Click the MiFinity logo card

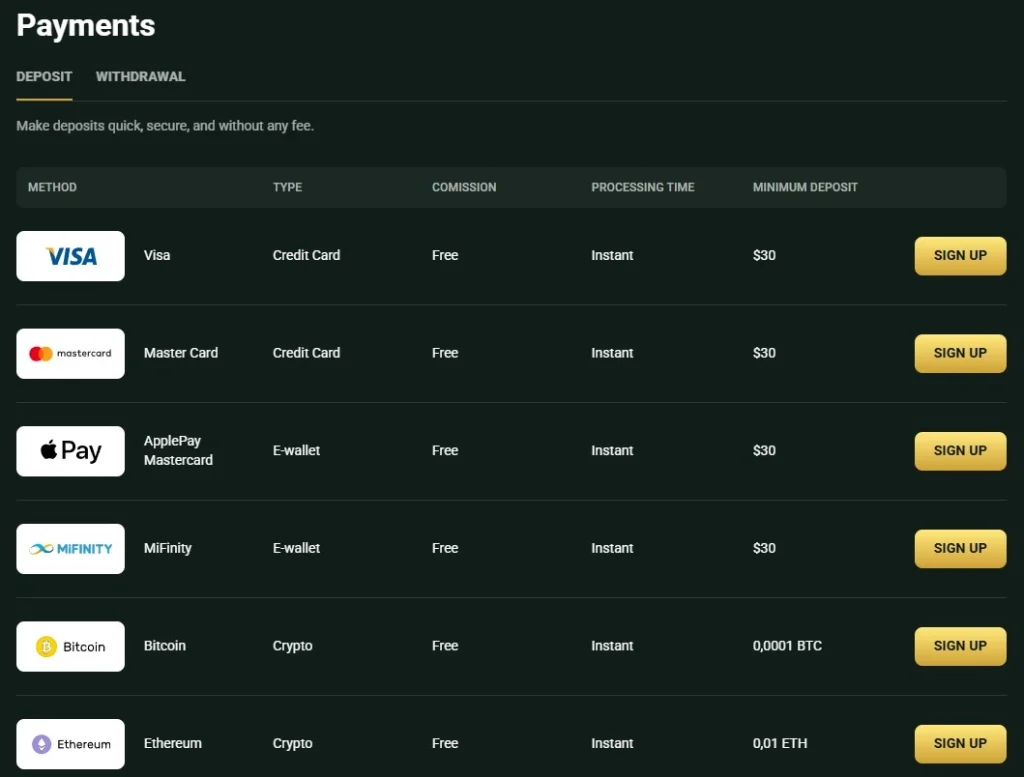point(71,548)
